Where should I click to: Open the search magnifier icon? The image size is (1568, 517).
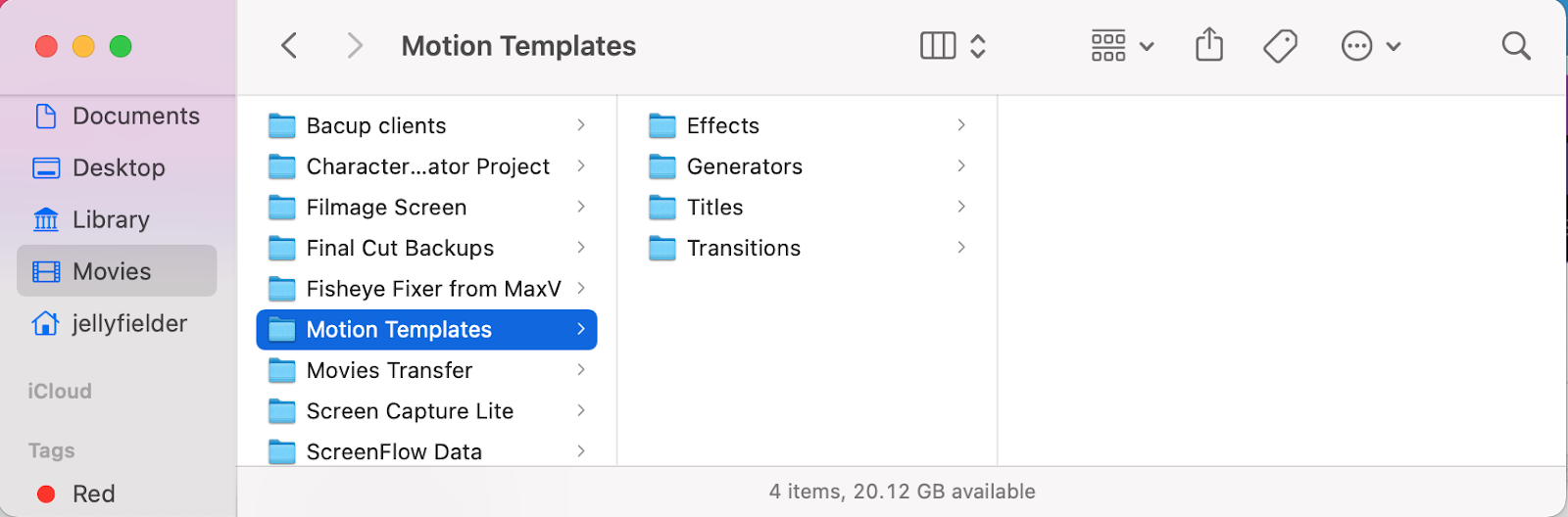(x=1515, y=46)
